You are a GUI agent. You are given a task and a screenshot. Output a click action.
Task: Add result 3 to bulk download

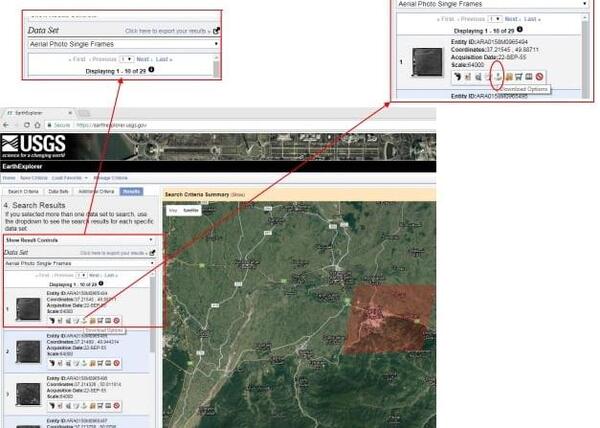(x=92, y=405)
